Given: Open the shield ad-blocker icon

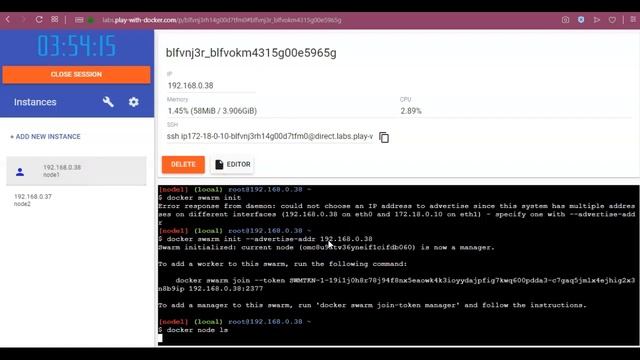Looking at the screenshot, I should [x=581, y=20].
